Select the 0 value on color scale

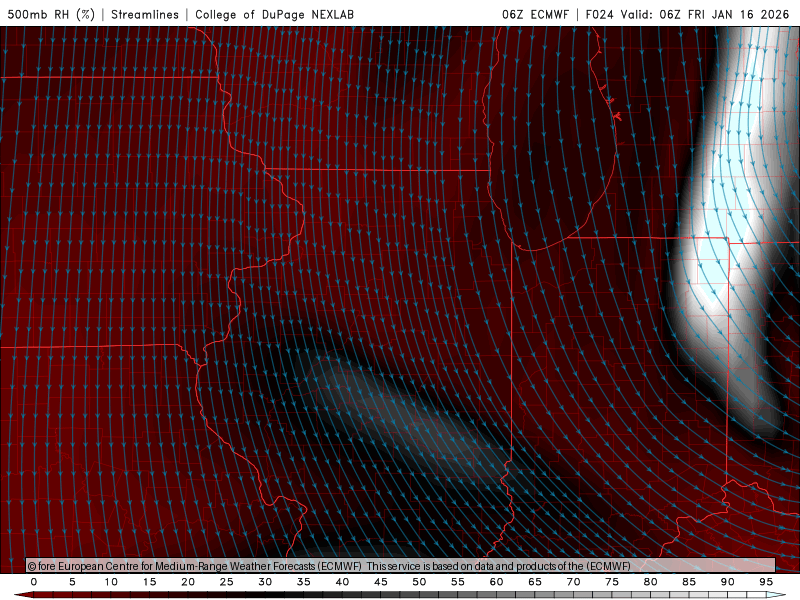(34, 582)
